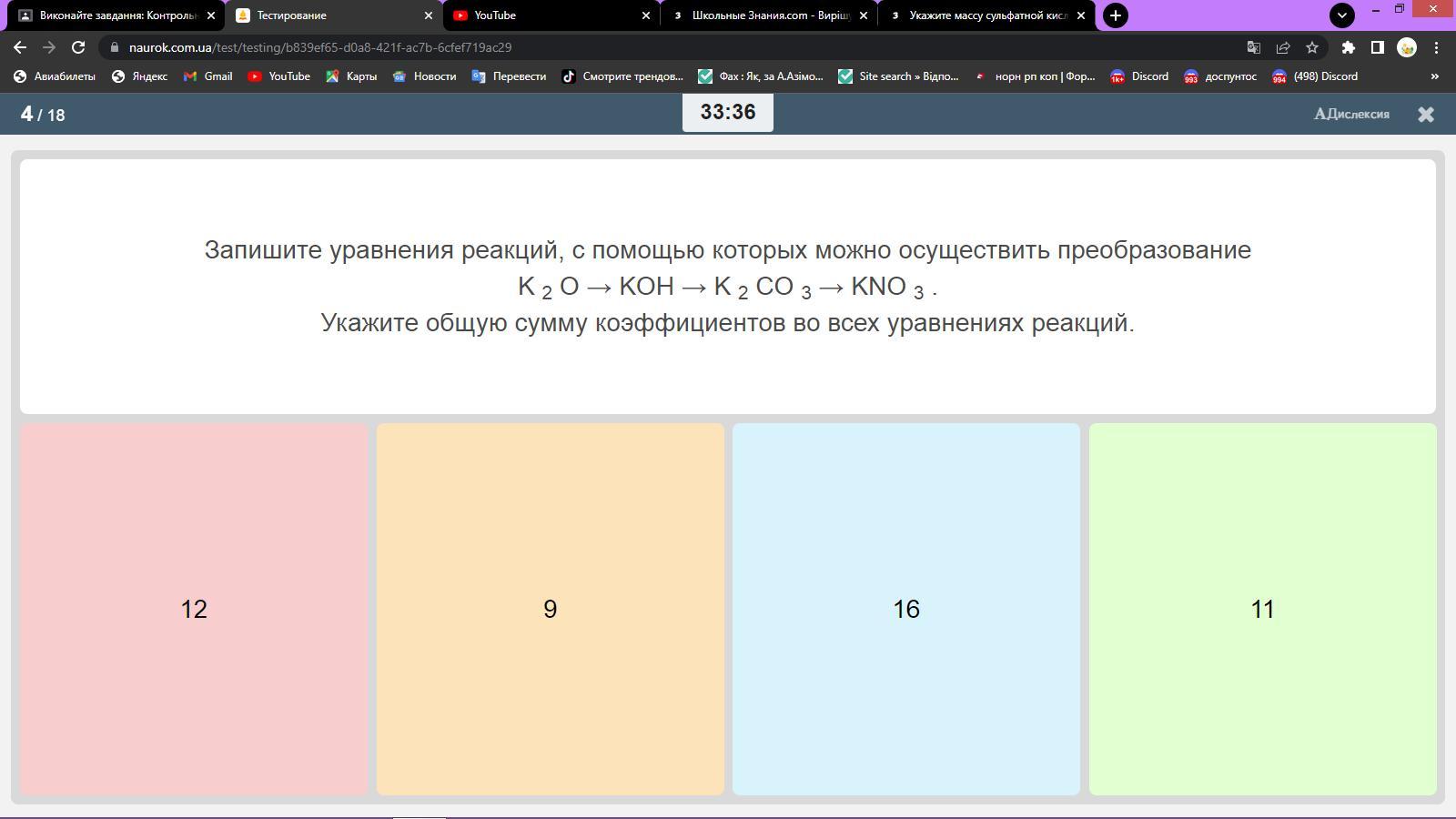Minimize the browser window
Screen dimensions: 1456x819
1375,9
